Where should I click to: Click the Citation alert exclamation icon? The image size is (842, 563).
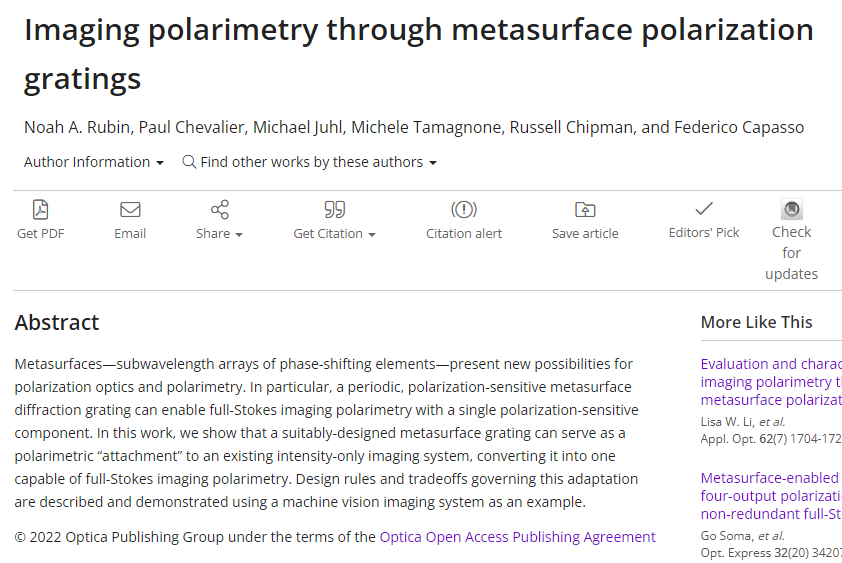point(464,210)
